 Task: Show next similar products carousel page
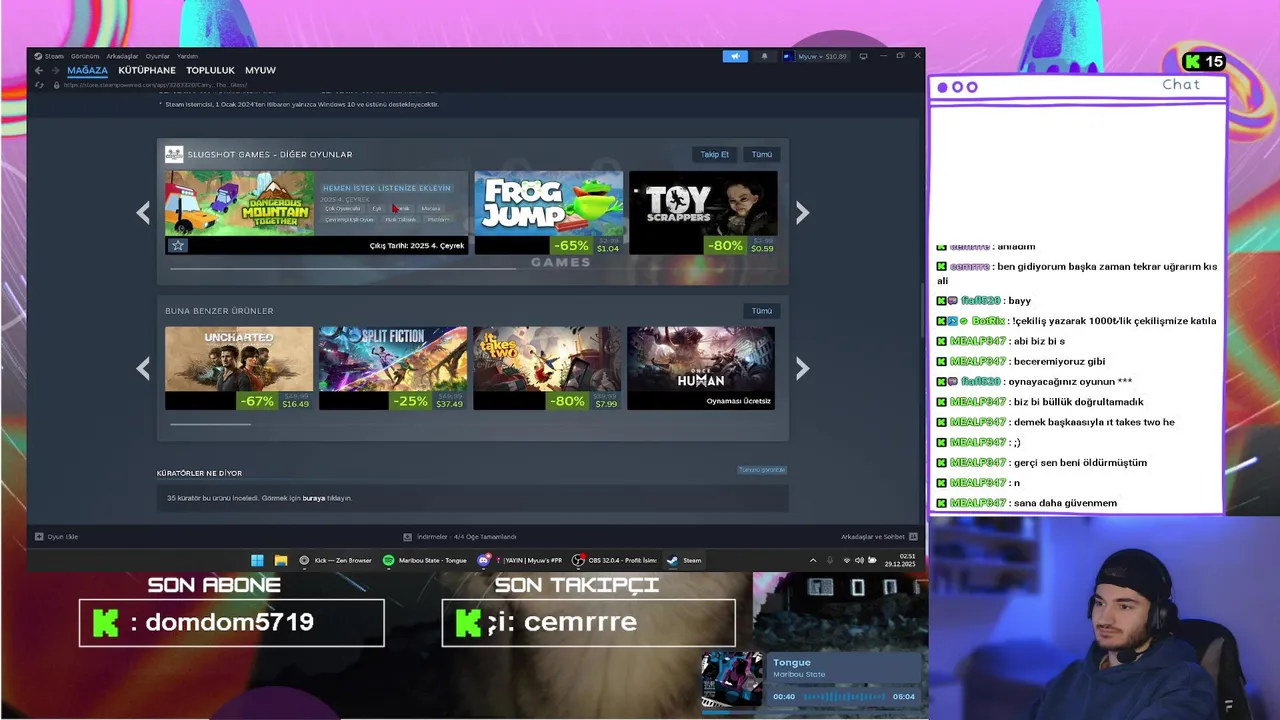pos(802,368)
